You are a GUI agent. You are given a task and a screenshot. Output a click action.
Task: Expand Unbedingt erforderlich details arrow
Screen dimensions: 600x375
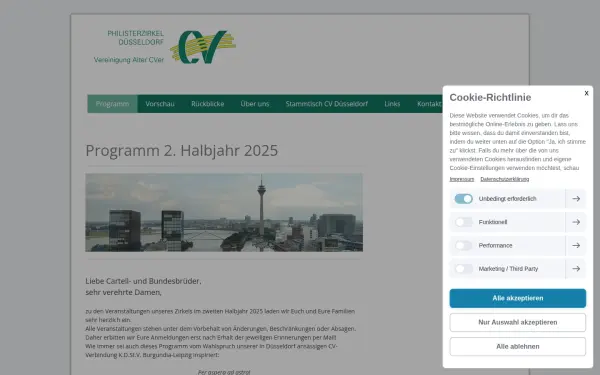(x=576, y=199)
